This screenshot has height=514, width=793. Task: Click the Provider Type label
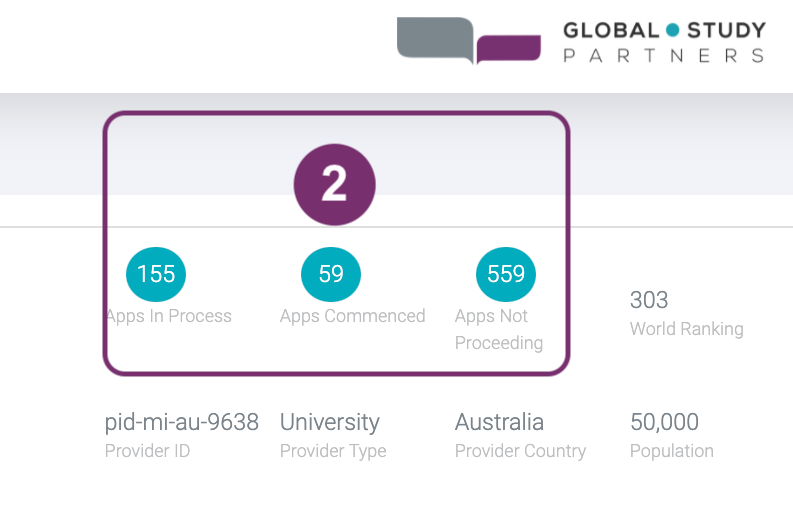click(333, 451)
